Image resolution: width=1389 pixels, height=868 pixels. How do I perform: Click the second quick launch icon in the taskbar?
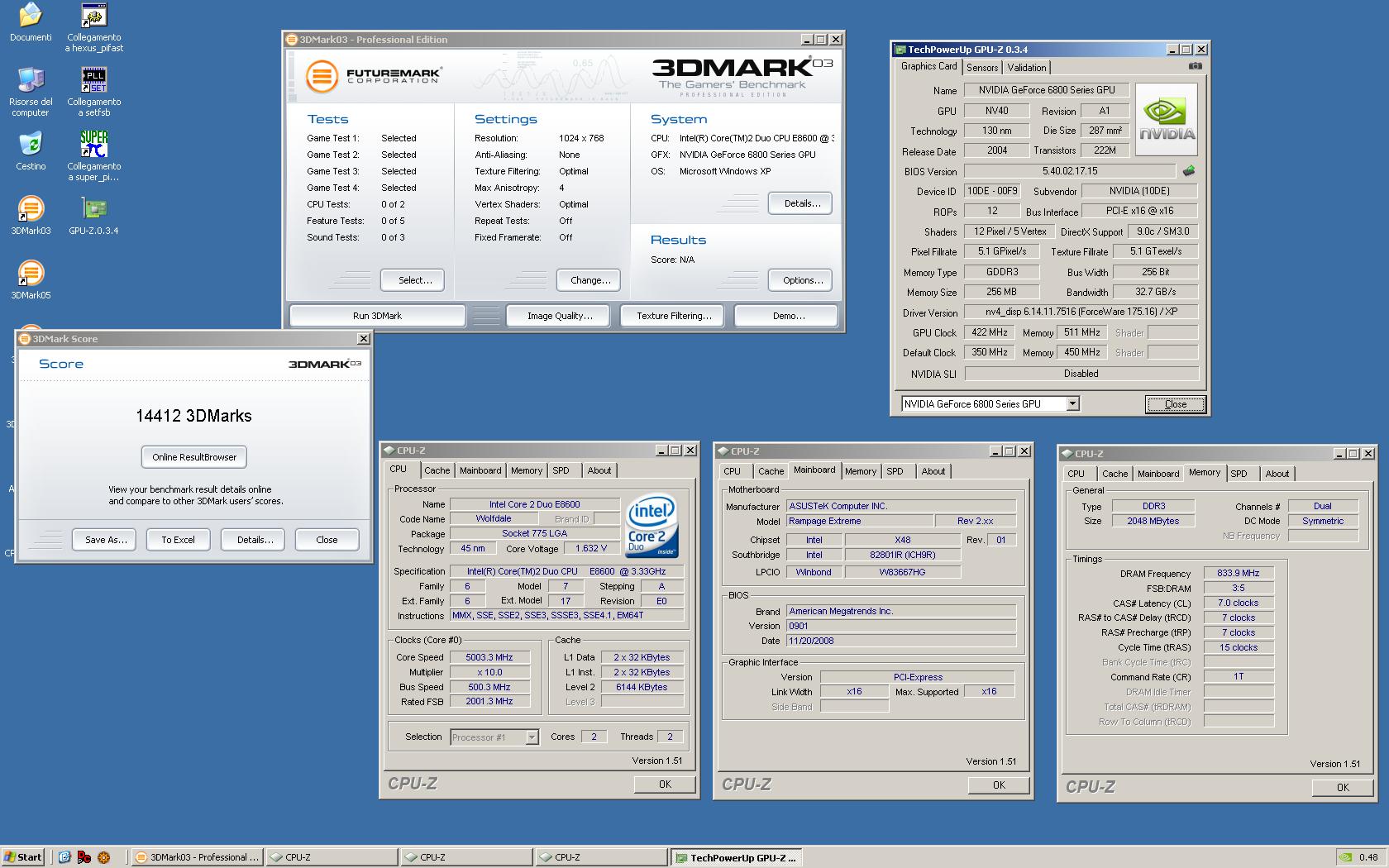(84, 857)
